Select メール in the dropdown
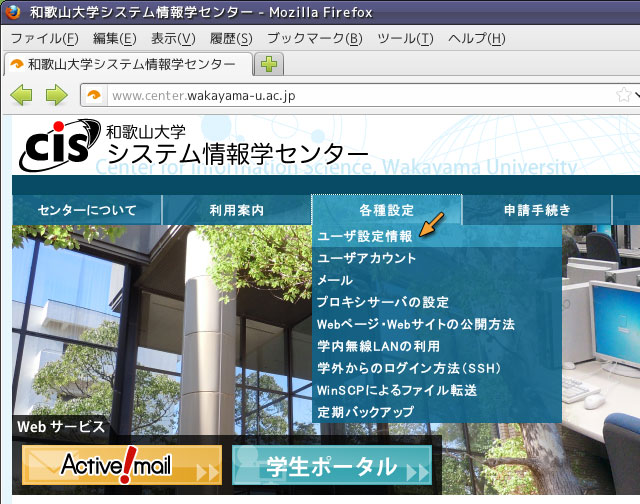Image resolution: width=640 pixels, height=504 pixels. coord(437,280)
